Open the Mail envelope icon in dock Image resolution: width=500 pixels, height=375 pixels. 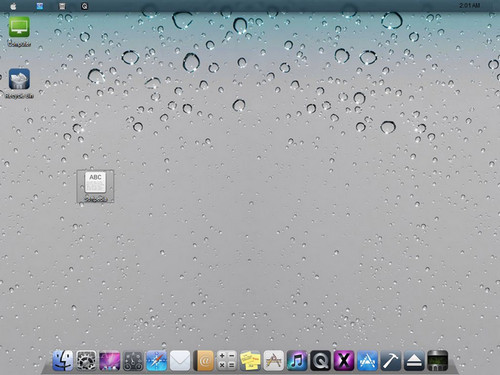[180, 360]
